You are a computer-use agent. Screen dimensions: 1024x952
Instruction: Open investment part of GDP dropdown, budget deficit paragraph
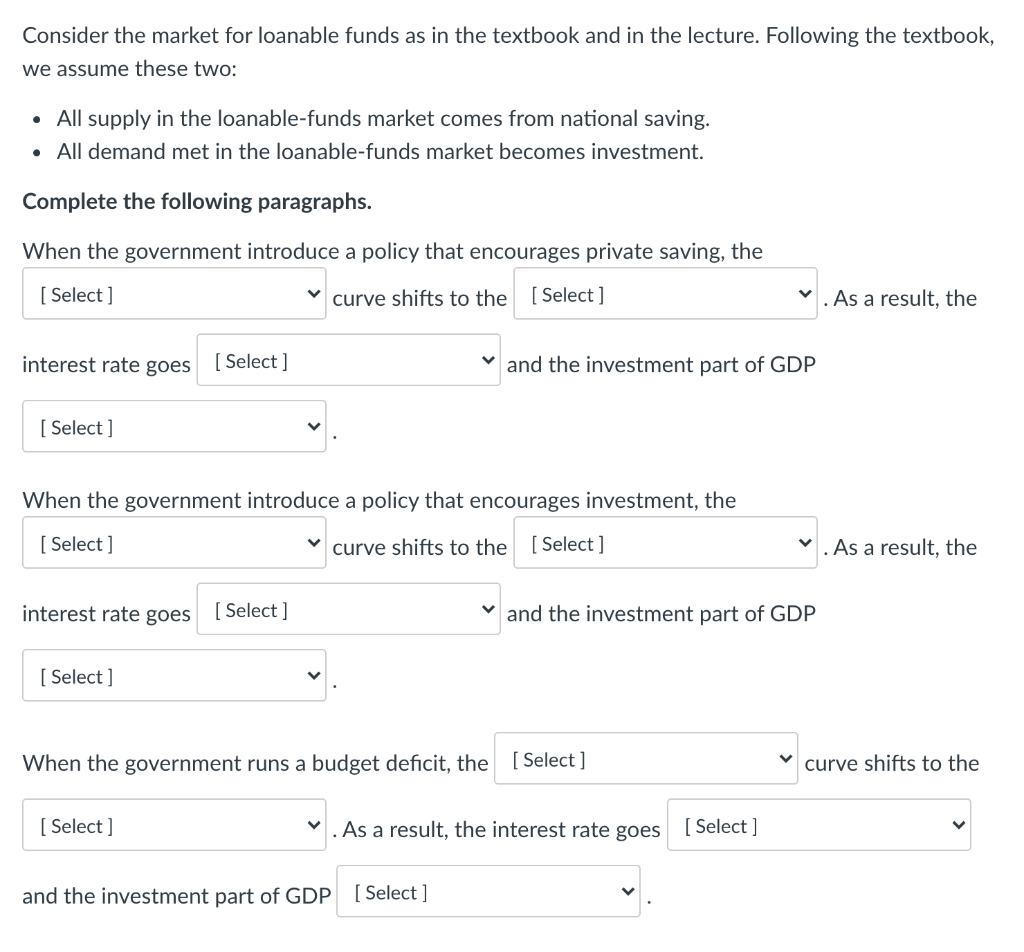(488, 893)
